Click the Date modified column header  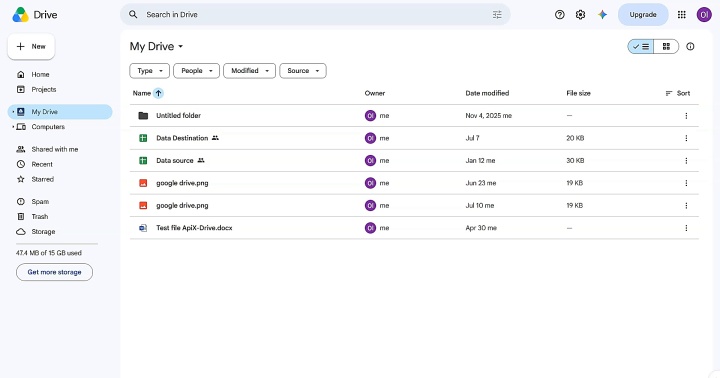pos(487,93)
